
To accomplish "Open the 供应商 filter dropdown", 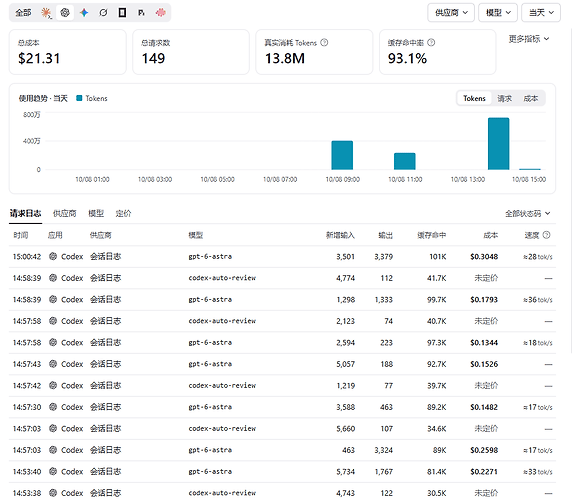I will click(451, 13).
